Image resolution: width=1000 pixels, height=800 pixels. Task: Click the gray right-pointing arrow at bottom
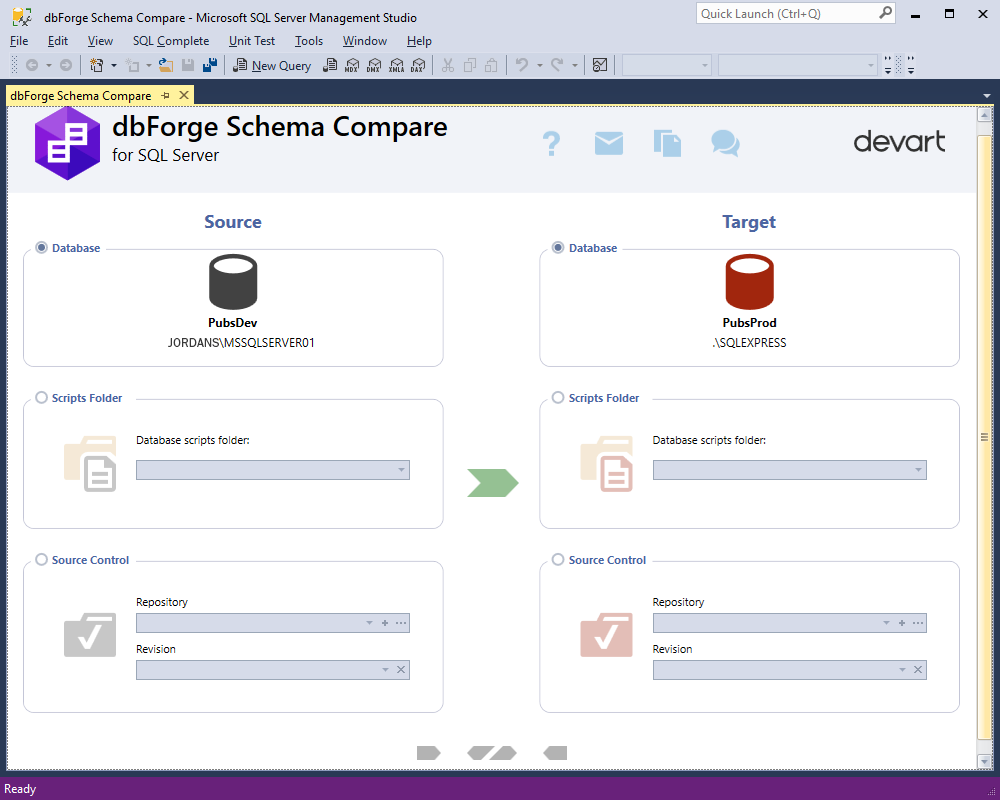point(429,753)
